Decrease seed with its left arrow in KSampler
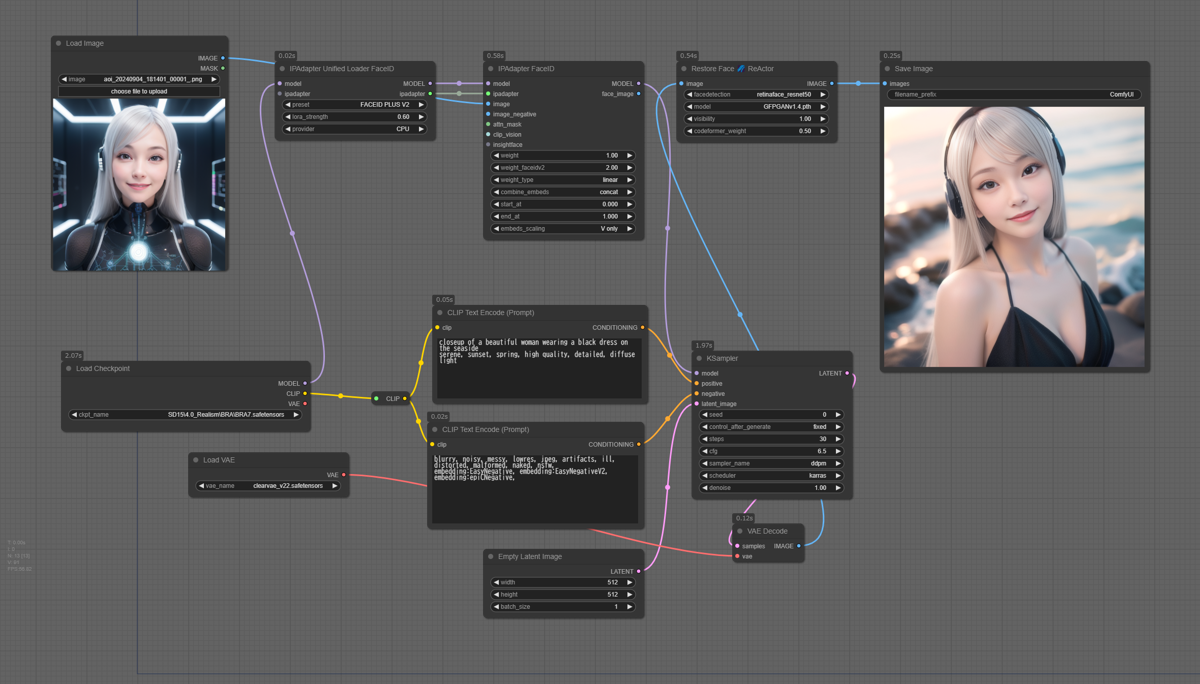 (x=705, y=415)
